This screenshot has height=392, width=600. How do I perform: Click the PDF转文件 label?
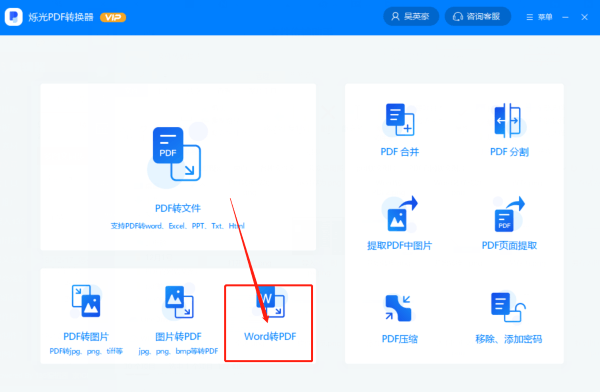click(x=178, y=208)
